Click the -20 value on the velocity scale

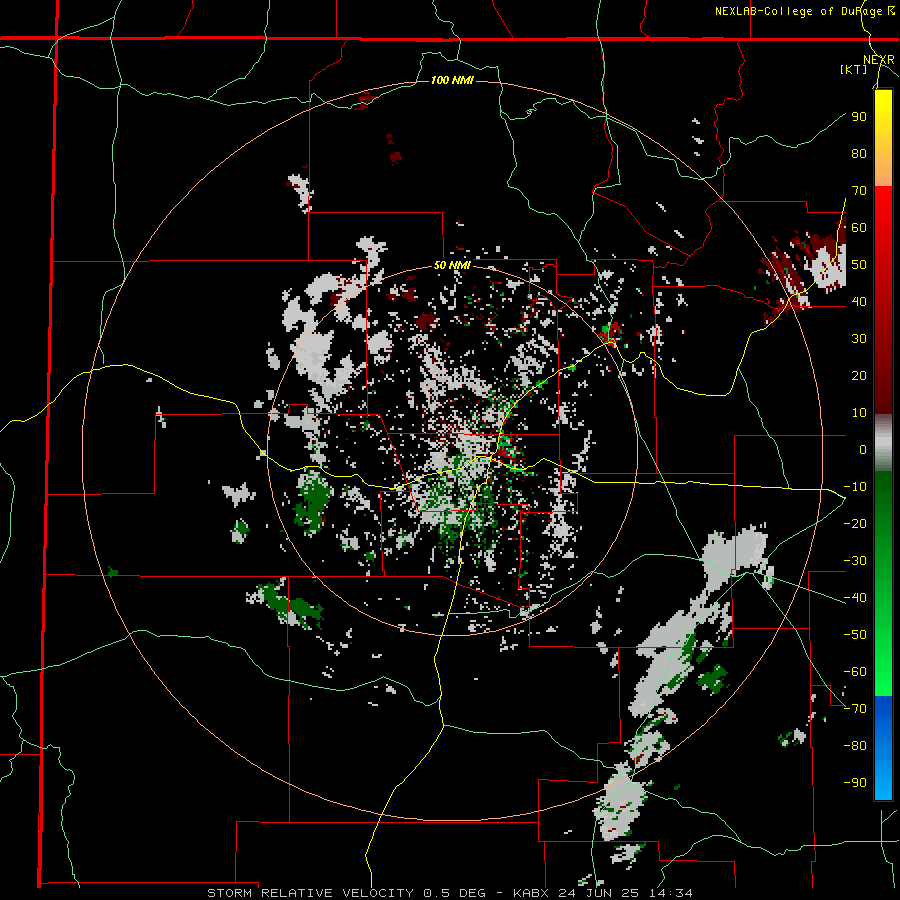[x=855, y=524]
